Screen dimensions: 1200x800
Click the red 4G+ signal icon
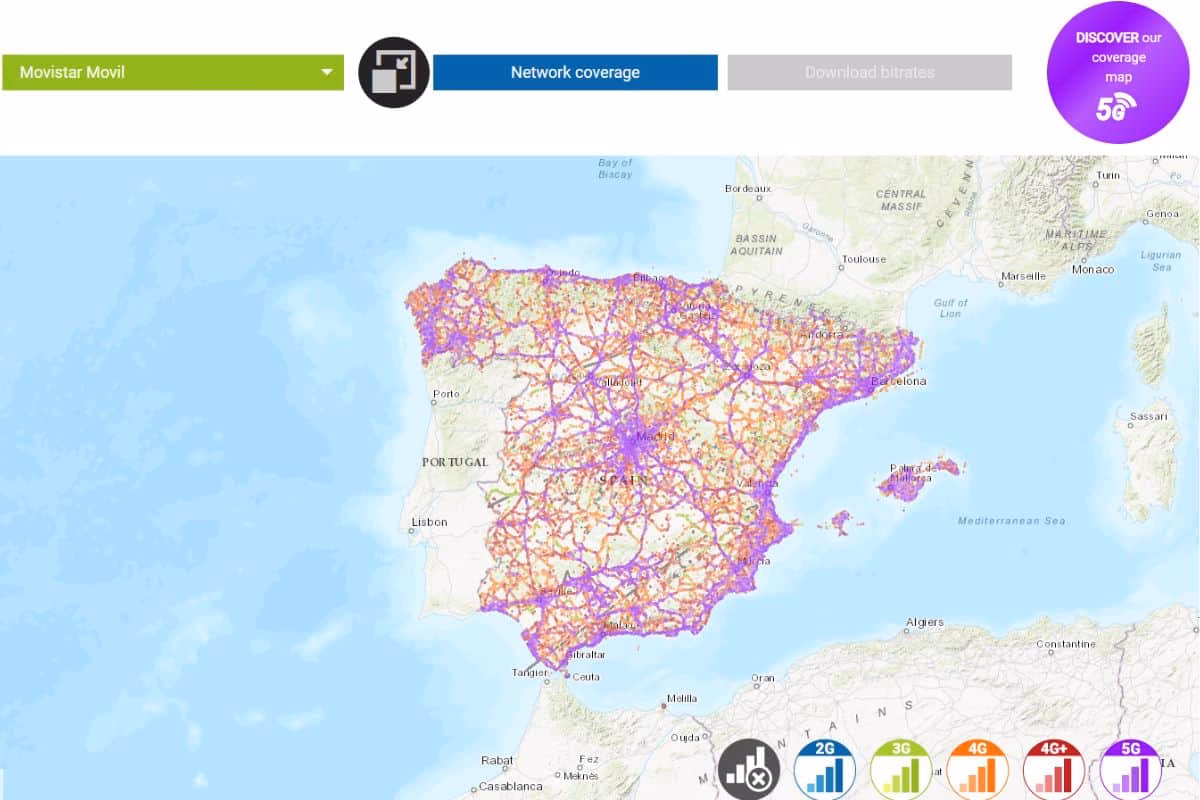coord(1053,772)
